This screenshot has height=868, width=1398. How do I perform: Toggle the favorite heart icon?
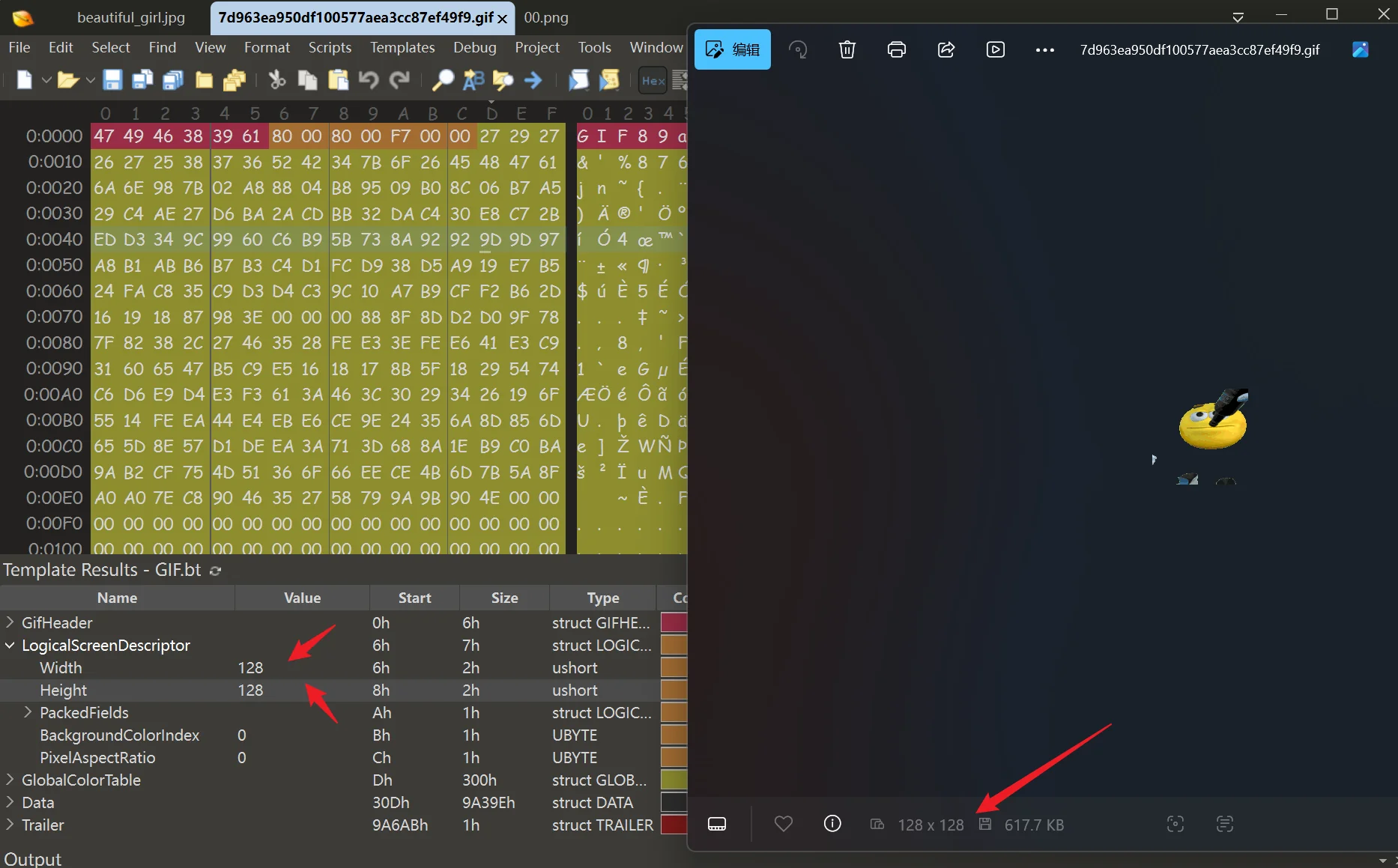click(x=783, y=824)
